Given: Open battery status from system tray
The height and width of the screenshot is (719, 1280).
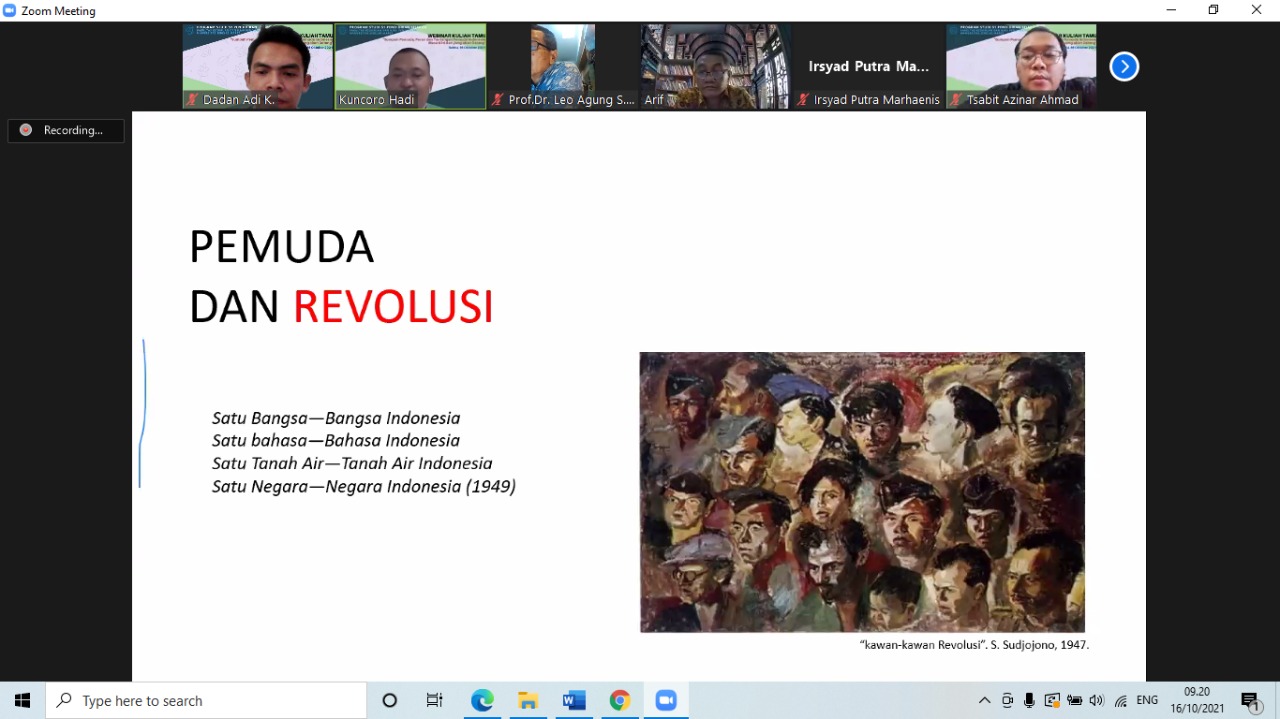Looking at the screenshot, I should coord(1075,700).
